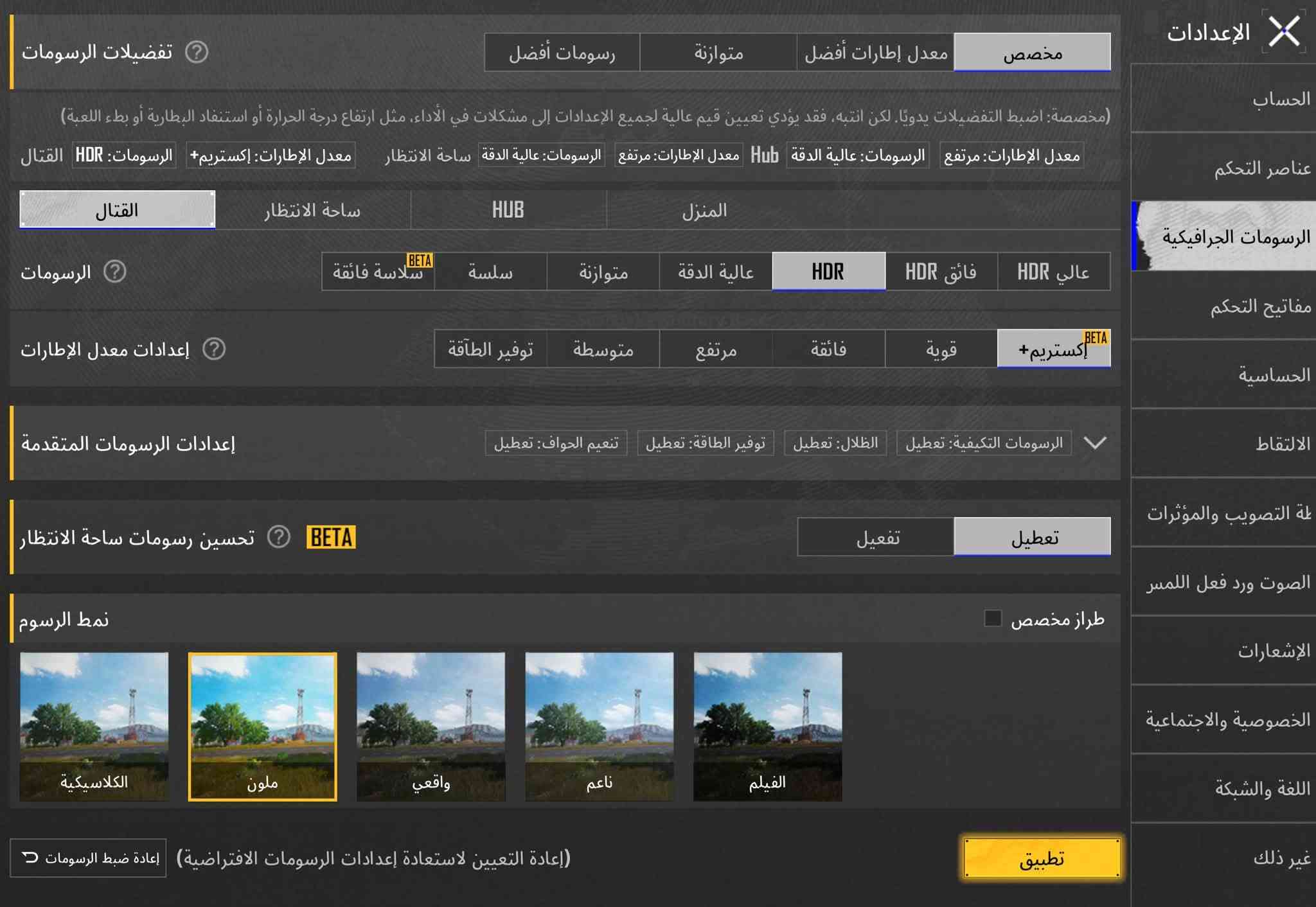Screen dimensions: 1316x907
Task: Choose HDR graphics quality
Action: click(829, 272)
